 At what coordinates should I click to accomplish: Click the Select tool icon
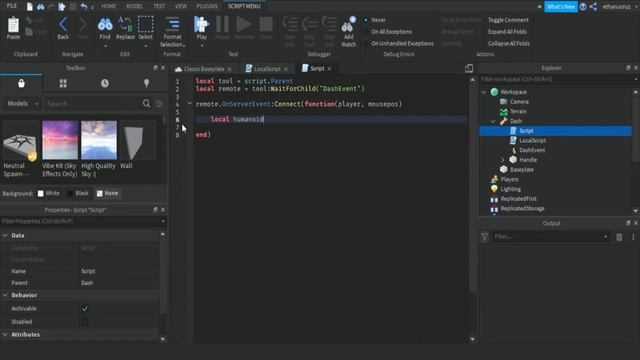point(145,24)
